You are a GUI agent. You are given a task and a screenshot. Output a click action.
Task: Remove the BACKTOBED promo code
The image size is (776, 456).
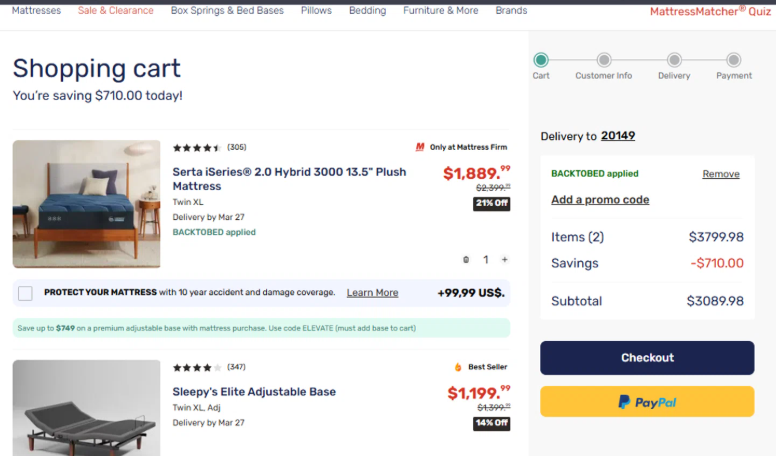point(721,174)
